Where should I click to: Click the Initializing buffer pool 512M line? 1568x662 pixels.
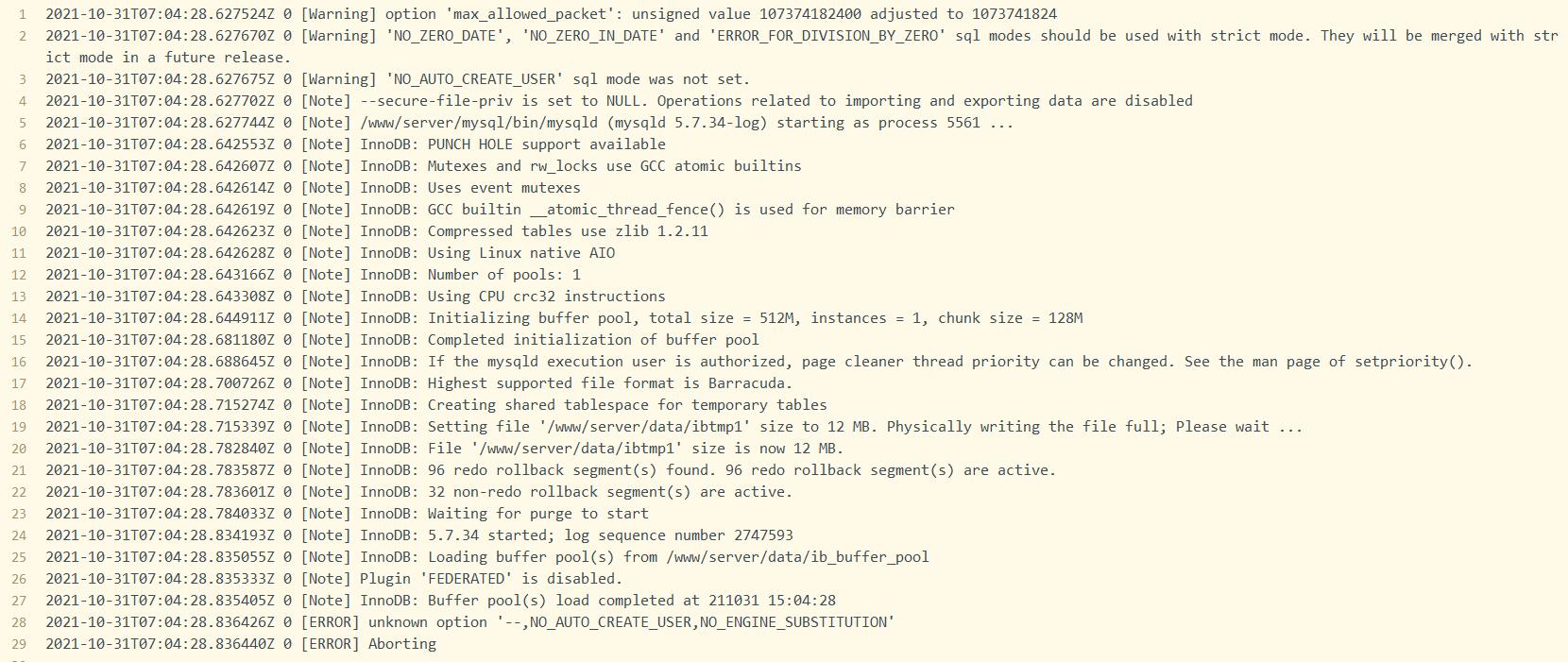(x=564, y=318)
